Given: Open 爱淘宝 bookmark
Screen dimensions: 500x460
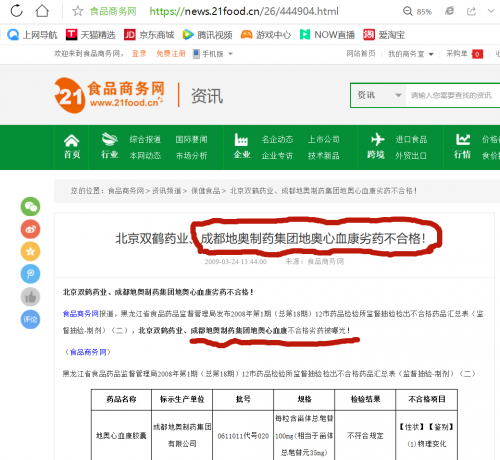Looking at the screenshot, I should coord(384,35).
